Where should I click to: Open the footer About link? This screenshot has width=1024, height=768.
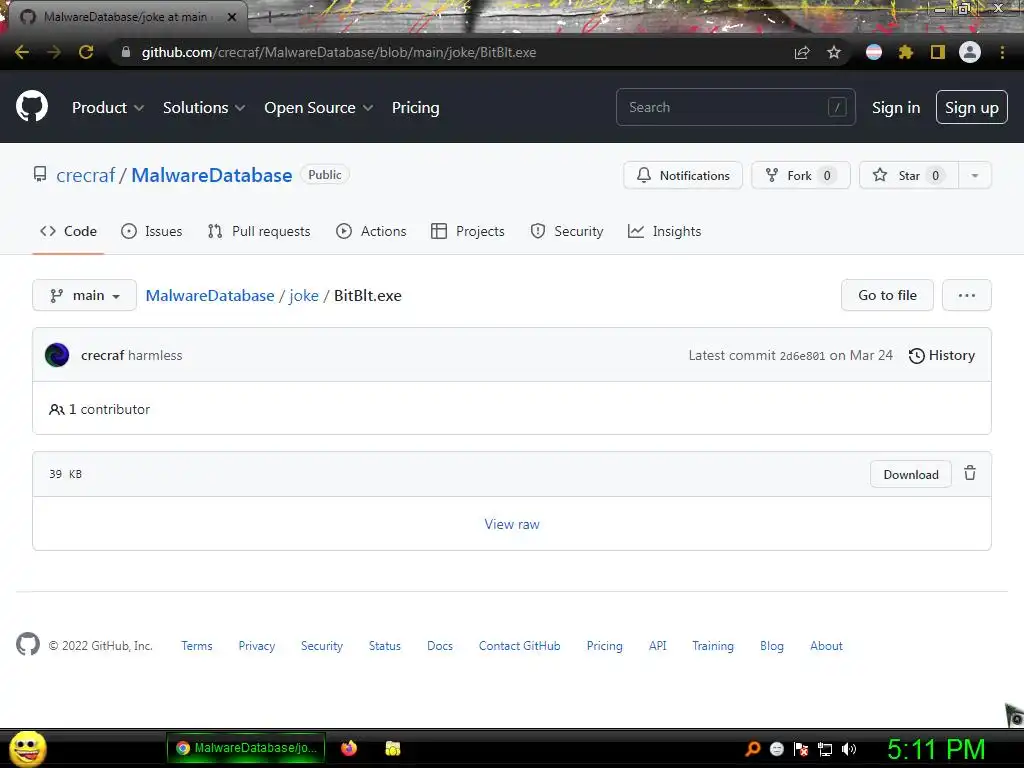(x=826, y=645)
